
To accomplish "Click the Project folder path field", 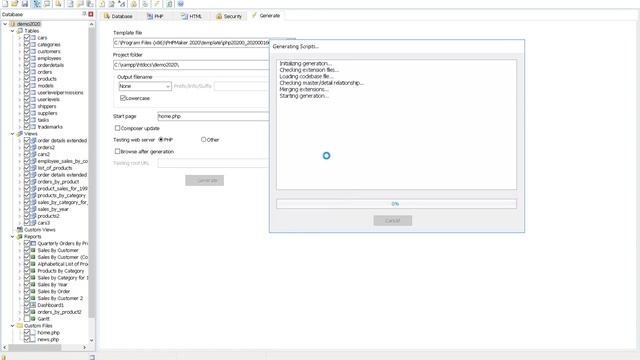I will tap(191, 64).
